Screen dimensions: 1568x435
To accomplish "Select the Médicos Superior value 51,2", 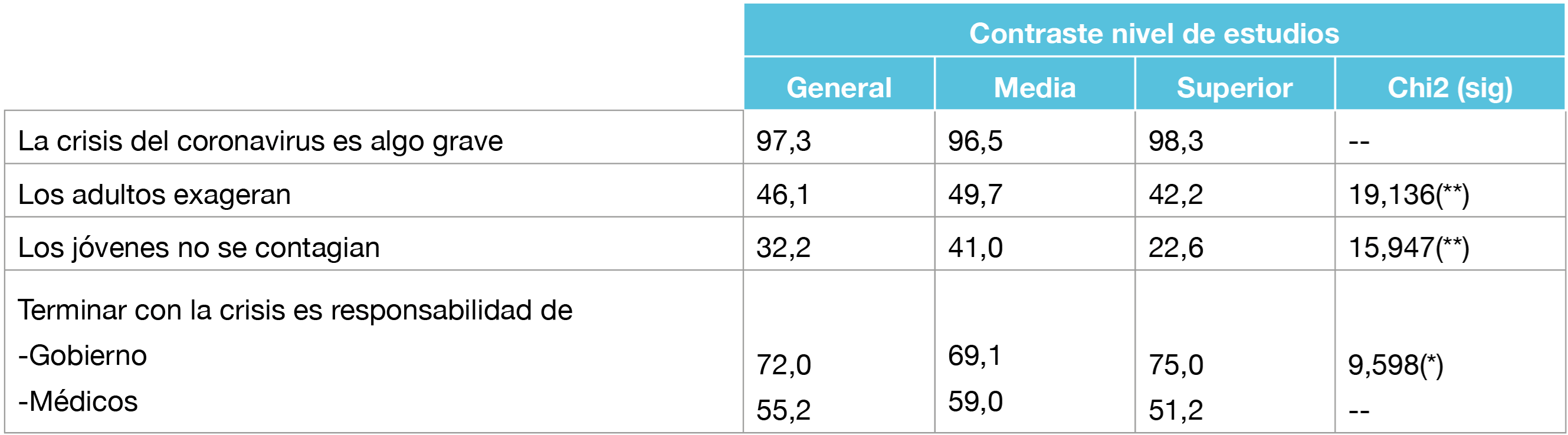I will pyautogui.click(x=1175, y=410).
